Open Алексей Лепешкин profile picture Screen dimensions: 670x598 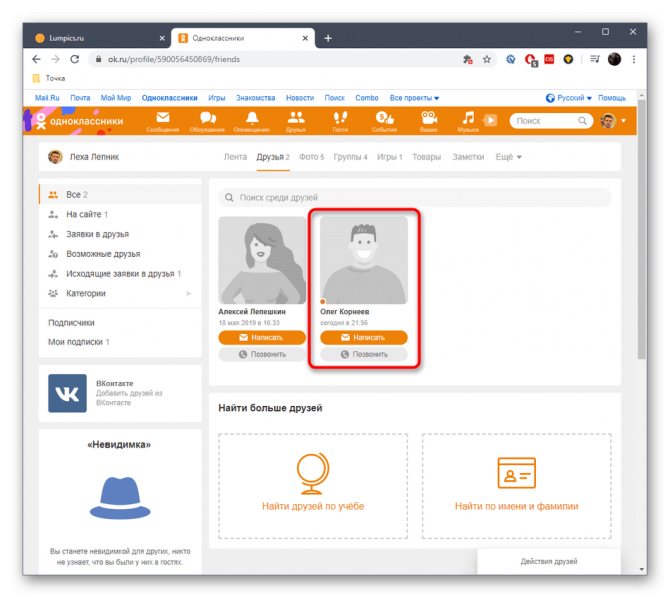point(262,260)
